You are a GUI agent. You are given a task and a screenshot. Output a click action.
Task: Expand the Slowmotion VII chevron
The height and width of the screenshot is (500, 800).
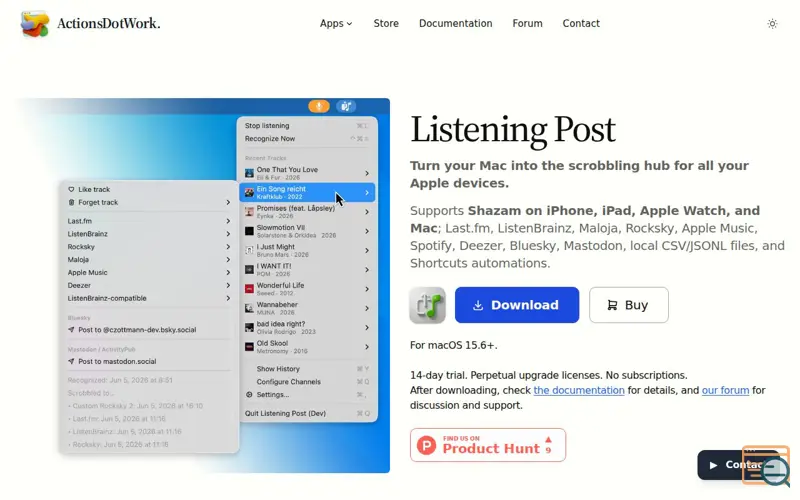tap(367, 231)
